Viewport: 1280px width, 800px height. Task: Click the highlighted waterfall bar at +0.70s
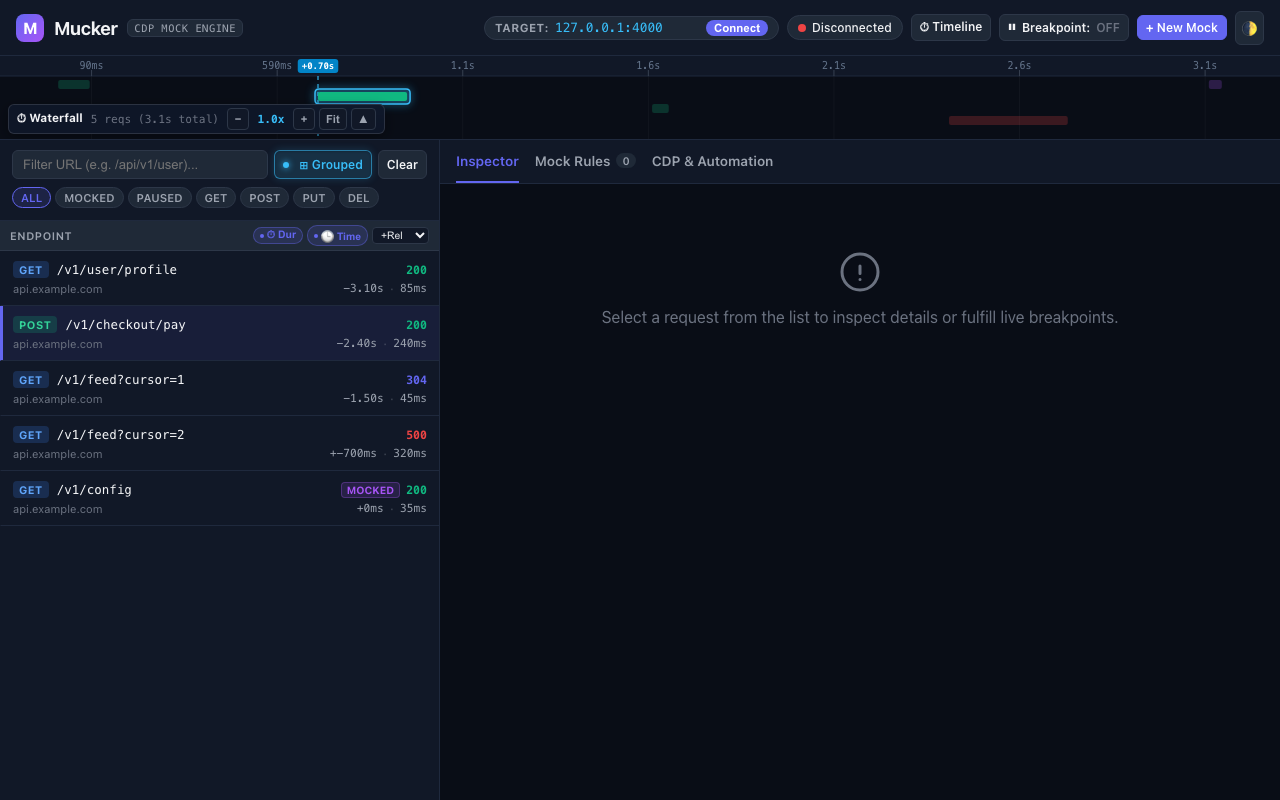[363, 96]
